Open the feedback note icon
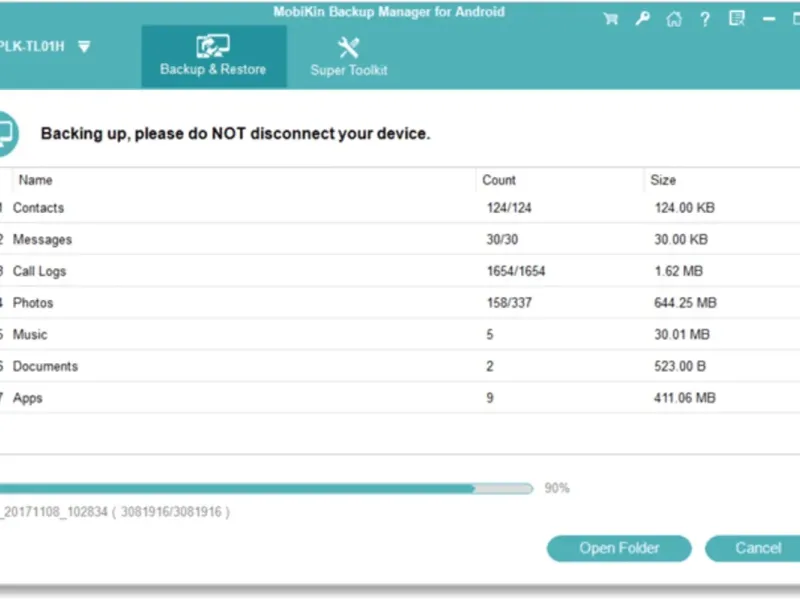Viewport: 800px width, 600px height. [737, 19]
